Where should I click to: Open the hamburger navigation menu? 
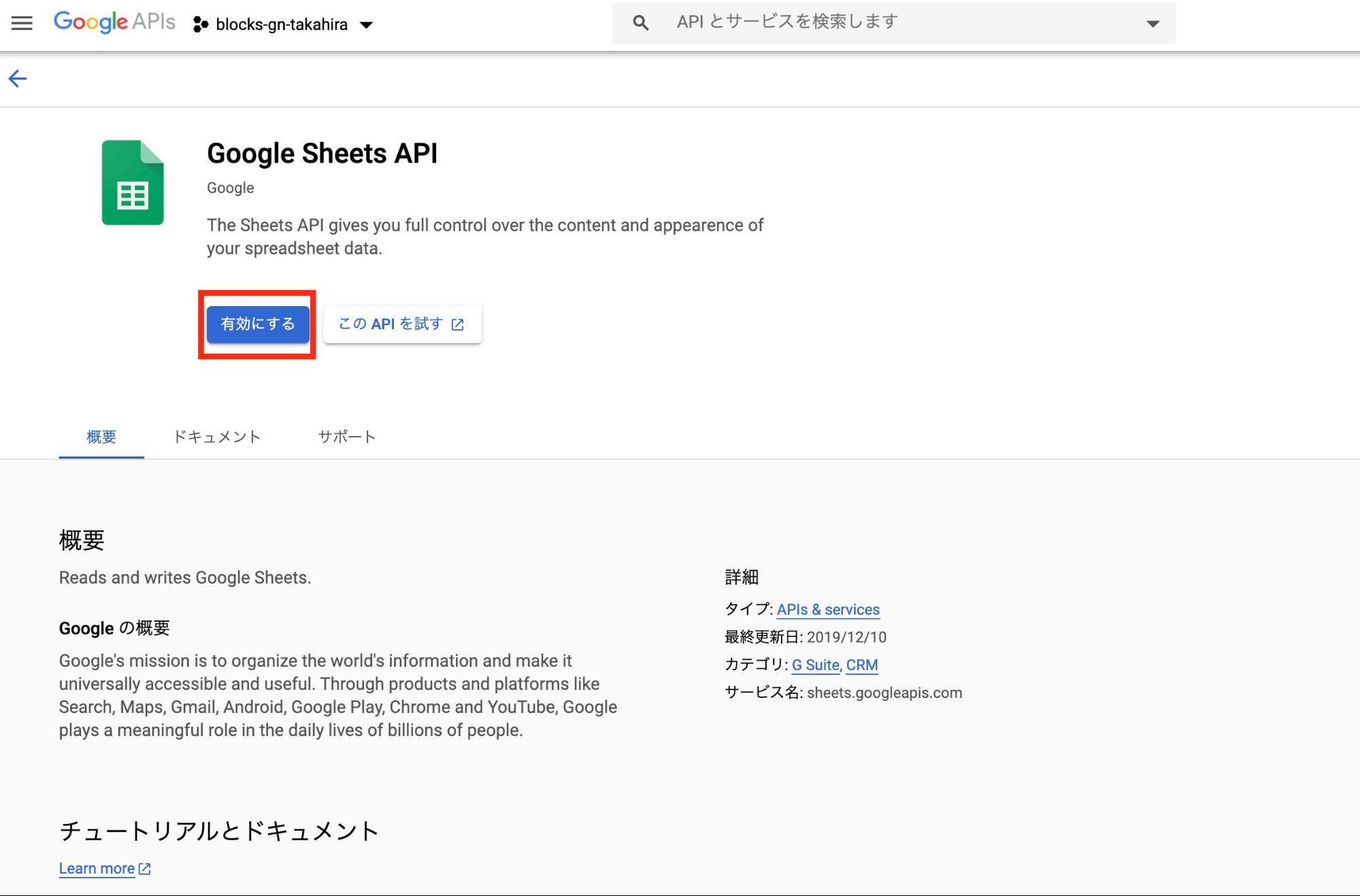22,24
